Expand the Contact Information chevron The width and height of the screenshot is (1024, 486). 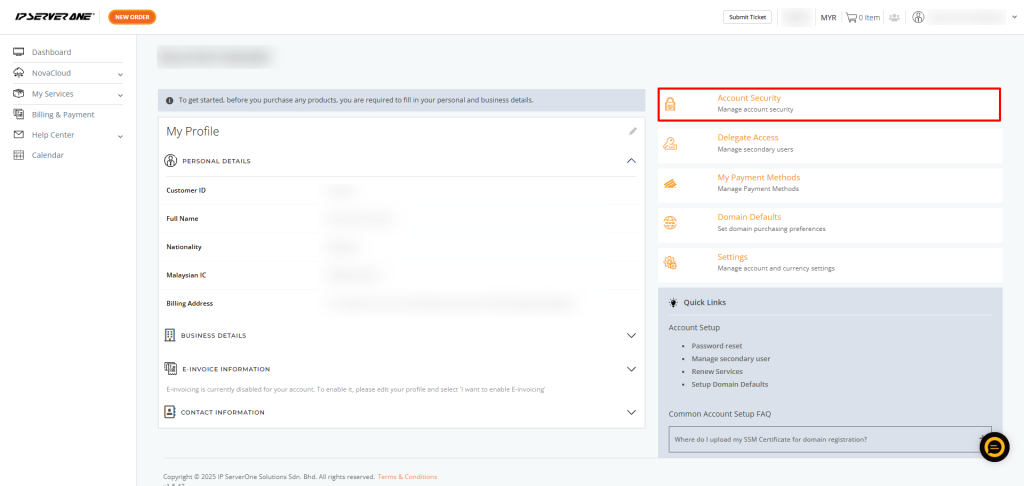pyautogui.click(x=631, y=412)
